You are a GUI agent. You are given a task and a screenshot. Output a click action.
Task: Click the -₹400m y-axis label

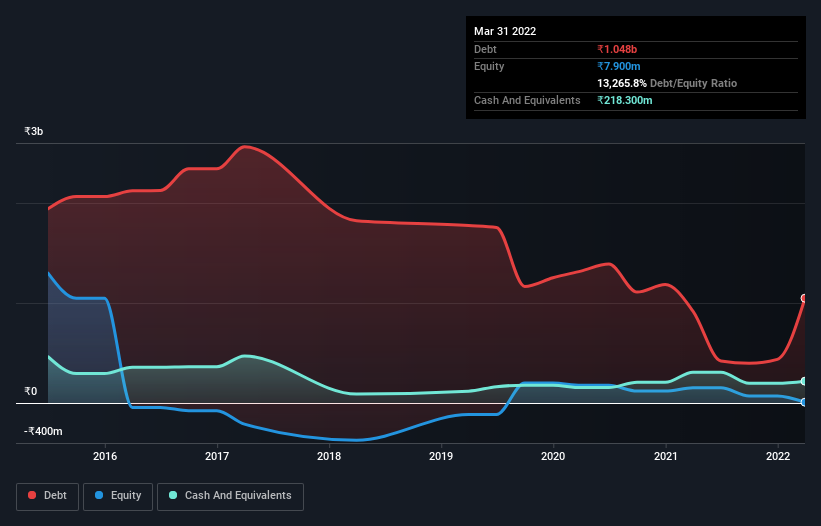pyautogui.click(x=43, y=431)
